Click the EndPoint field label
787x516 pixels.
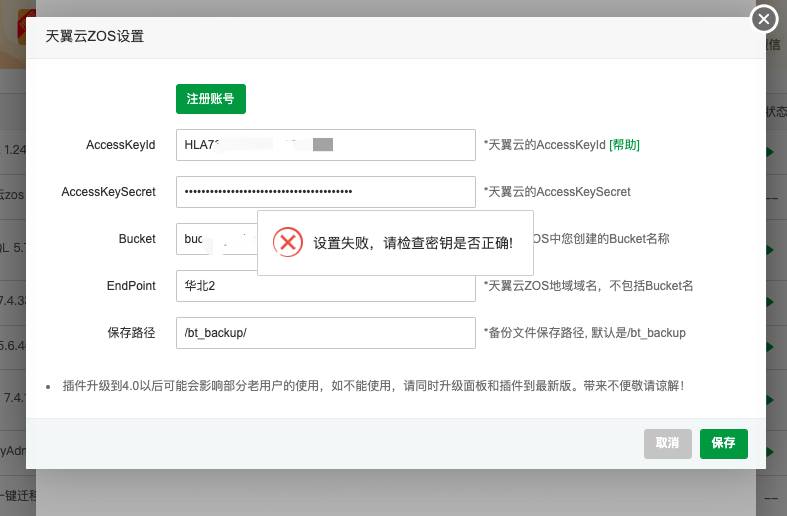click(x=131, y=286)
